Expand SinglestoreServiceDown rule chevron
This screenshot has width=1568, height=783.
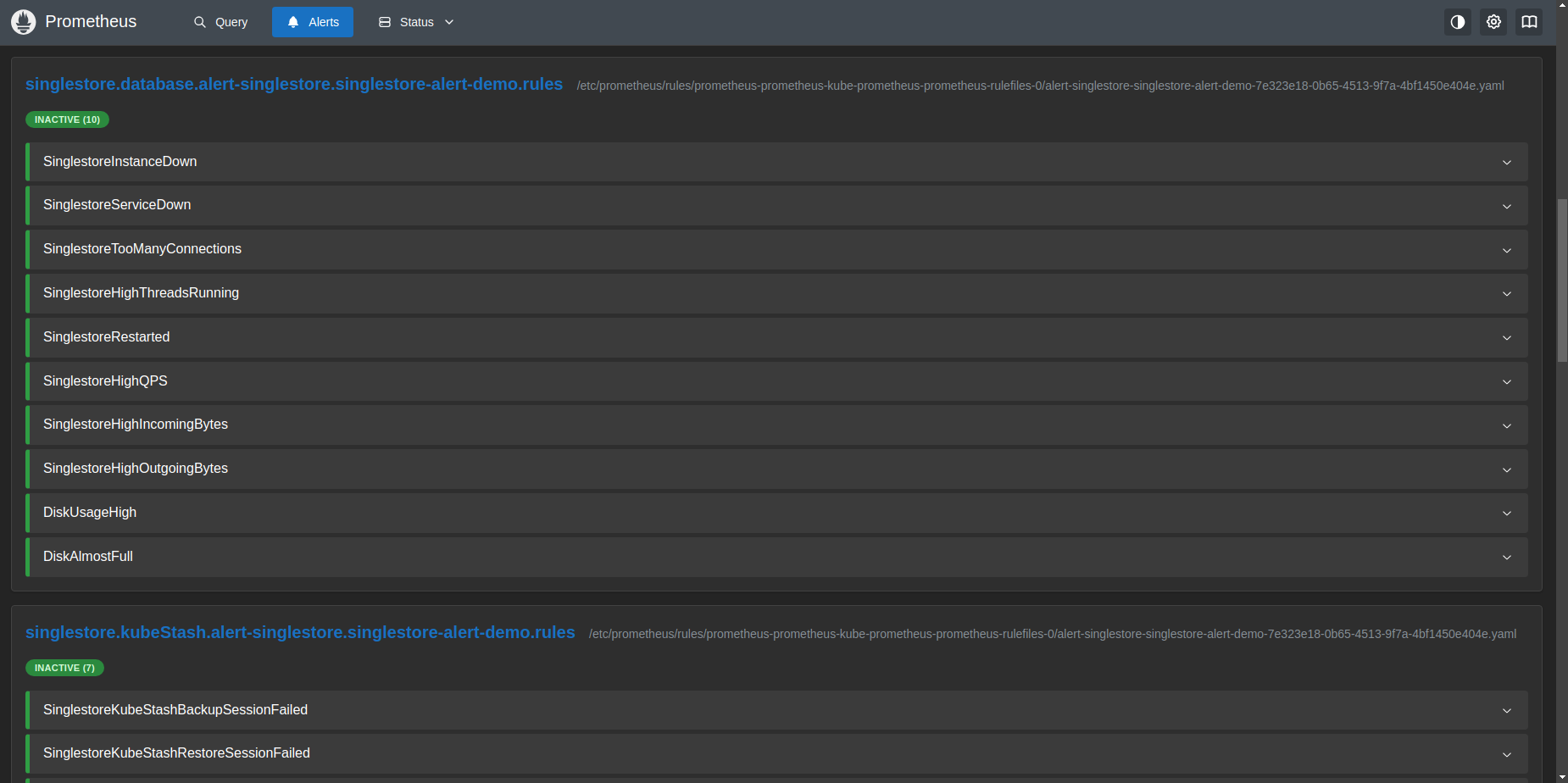(x=1507, y=207)
